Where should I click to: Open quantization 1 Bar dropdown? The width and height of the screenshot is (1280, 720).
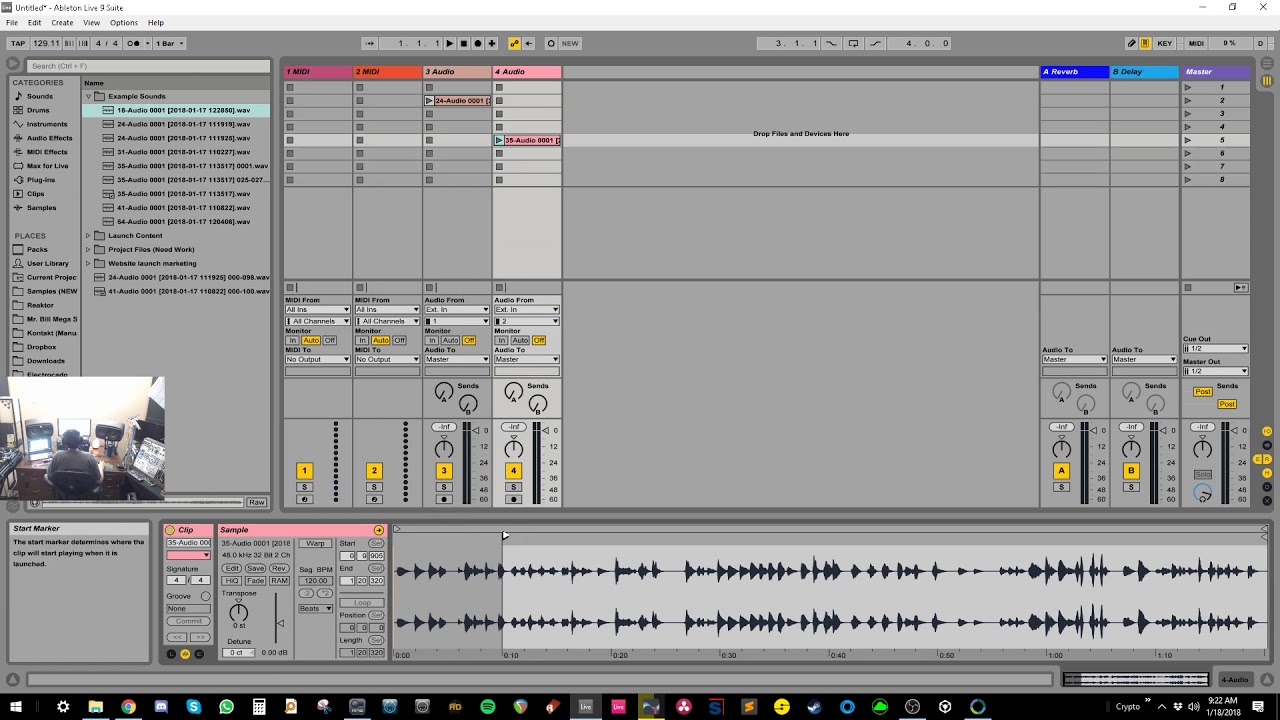point(170,43)
